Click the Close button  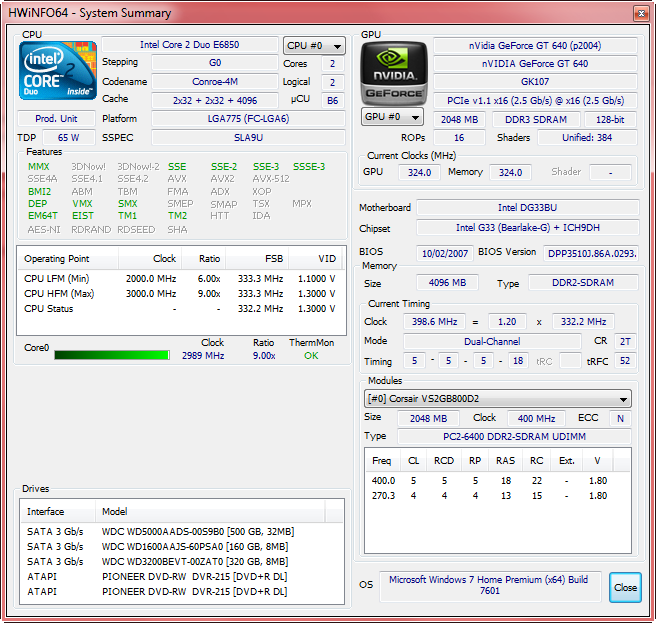click(x=625, y=587)
